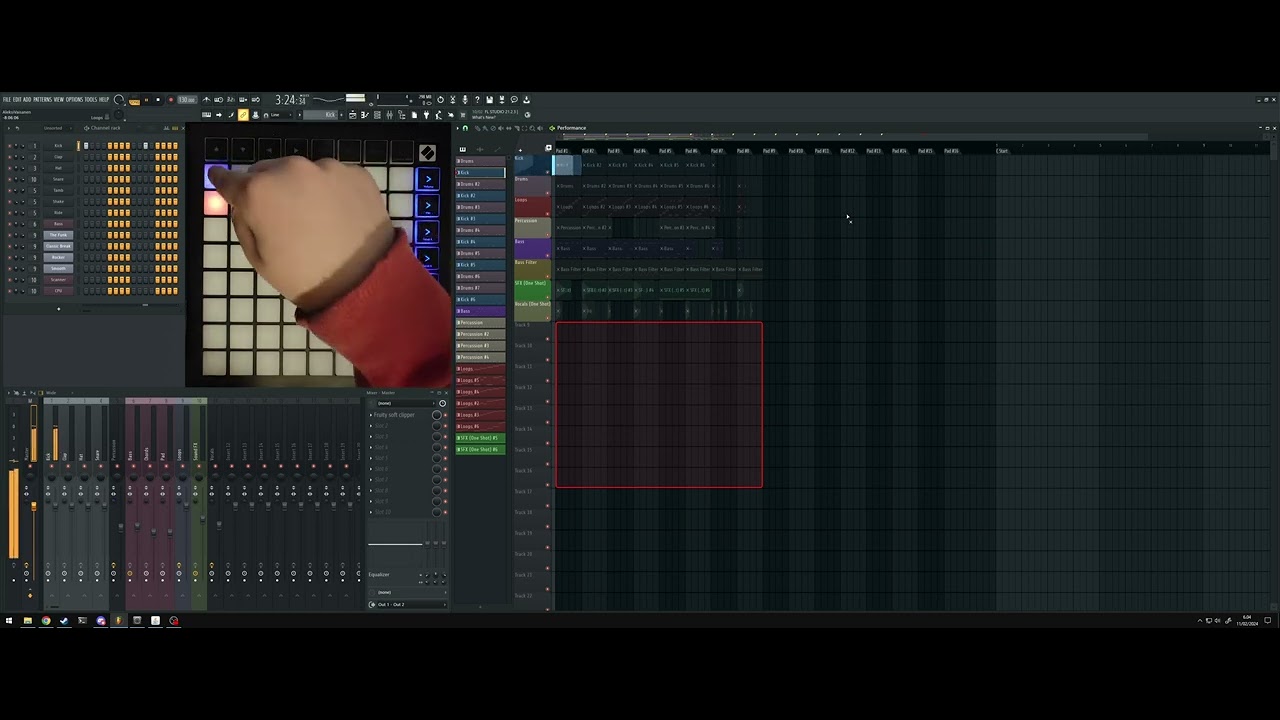
Task: Select the Scanner channel button
Action: tap(58, 280)
